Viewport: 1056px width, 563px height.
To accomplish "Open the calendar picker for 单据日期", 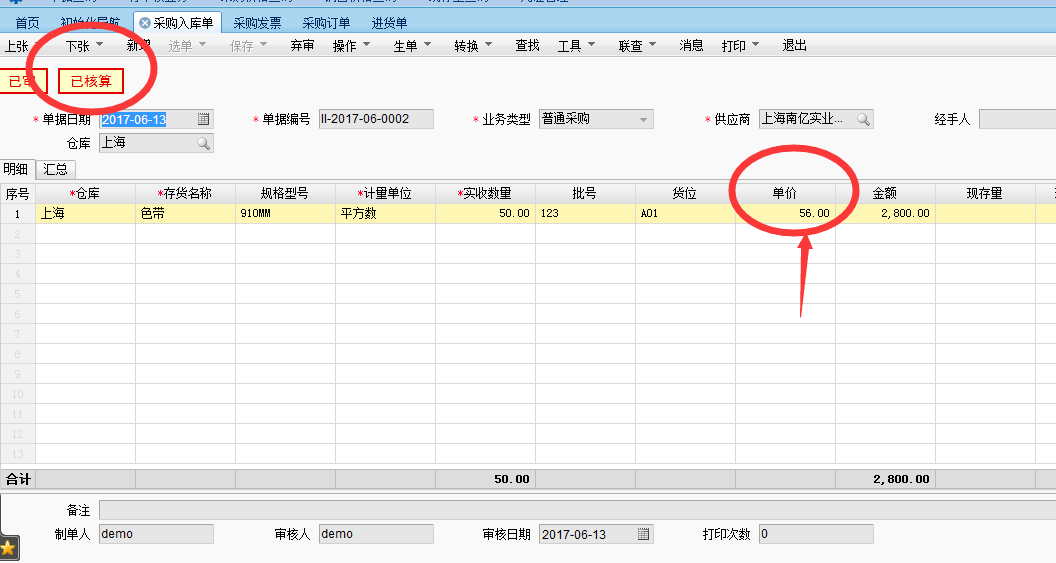I will pos(204,119).
